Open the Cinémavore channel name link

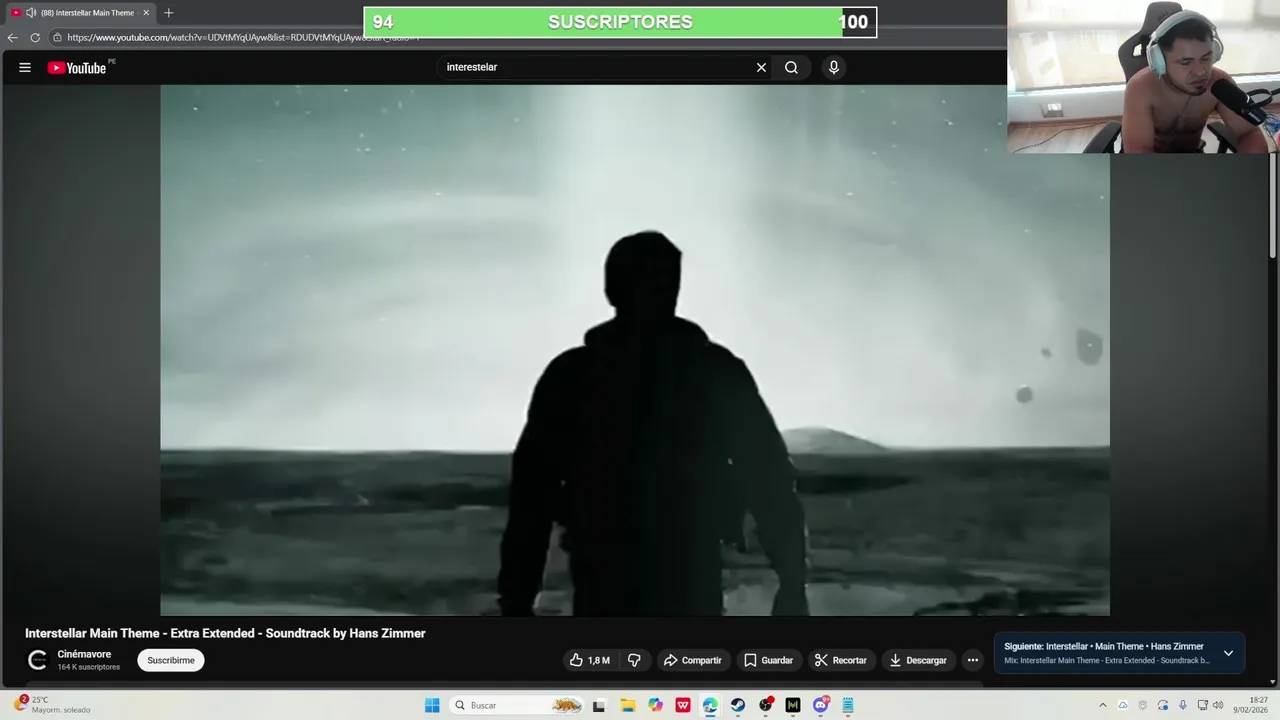point(84,654)
